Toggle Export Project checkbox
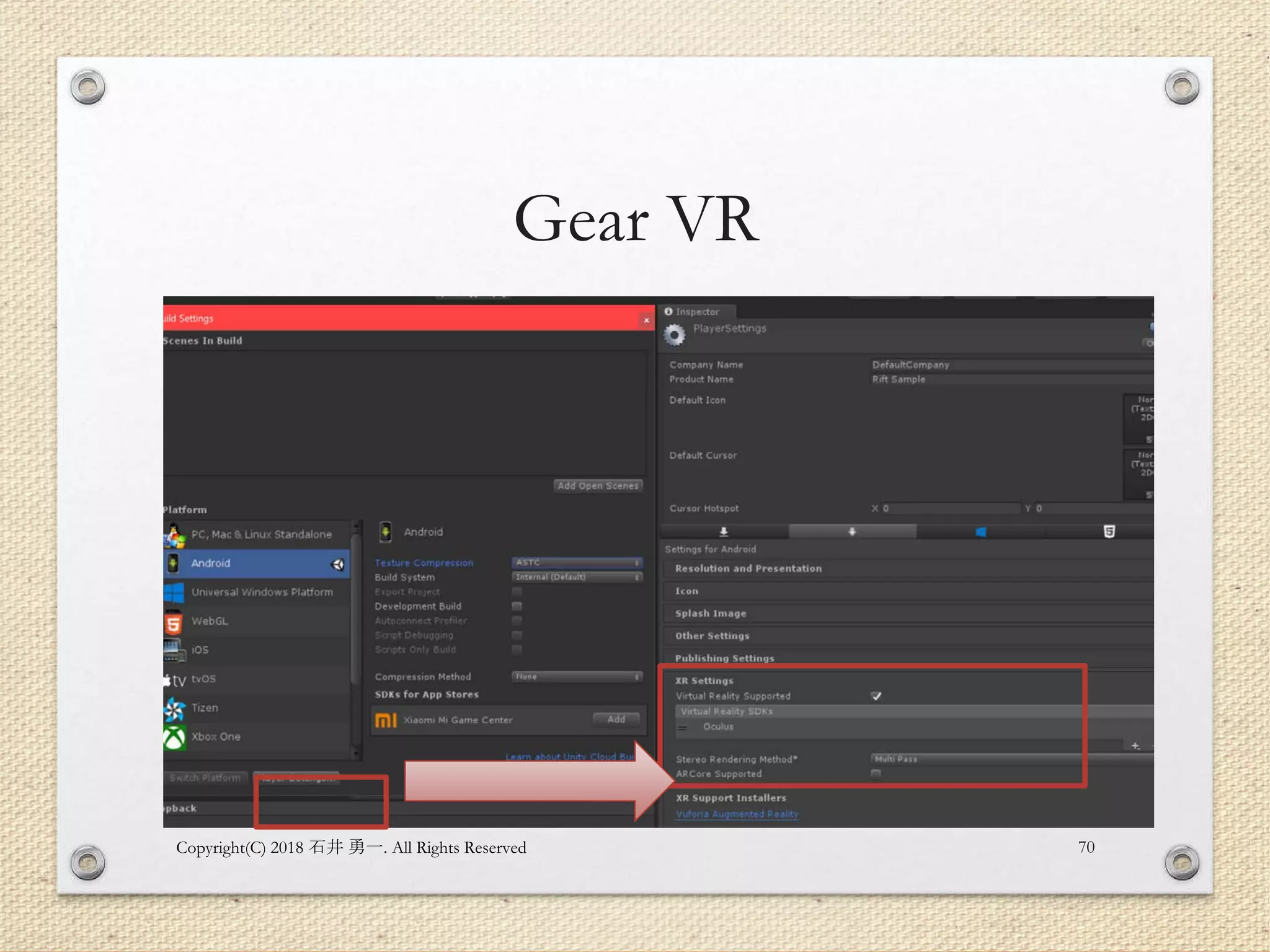 (x=517, y=592)
